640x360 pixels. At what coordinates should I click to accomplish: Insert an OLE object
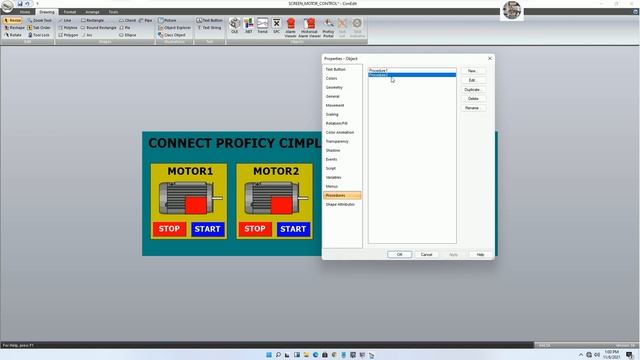click(235, 26)
